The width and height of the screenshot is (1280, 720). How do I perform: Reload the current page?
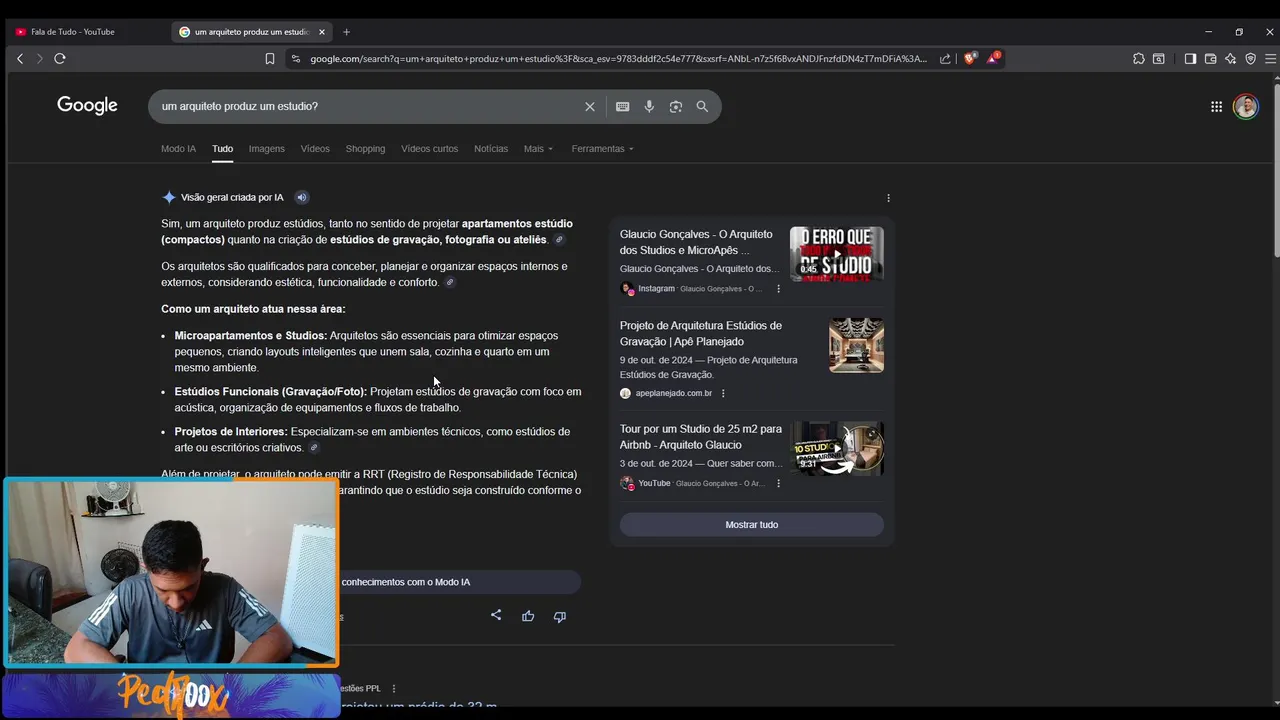pyautogui.click(x=60, y=59)
